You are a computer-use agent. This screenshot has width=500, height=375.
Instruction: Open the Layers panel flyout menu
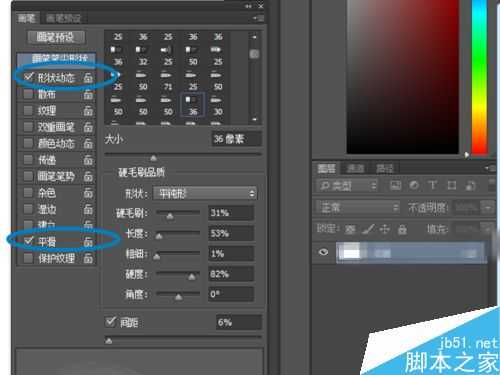(x=491, y=168)
